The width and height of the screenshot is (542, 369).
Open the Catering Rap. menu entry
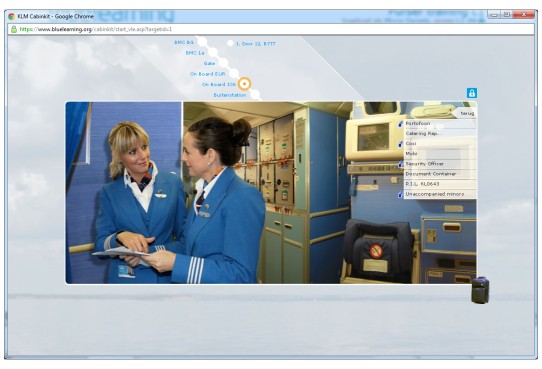click(x=440, y=133)
